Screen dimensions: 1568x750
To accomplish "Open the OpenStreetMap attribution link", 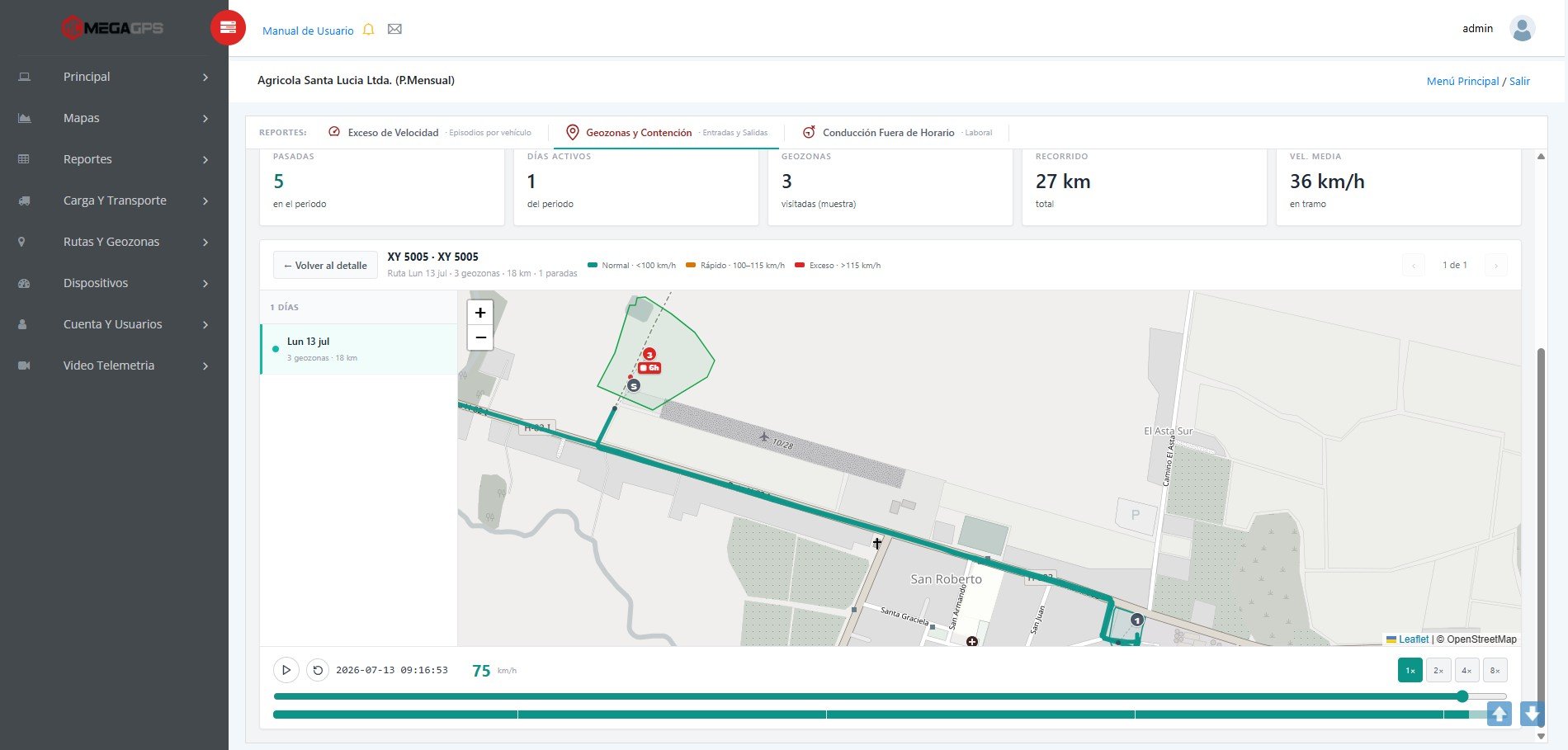I will 1481,639.
